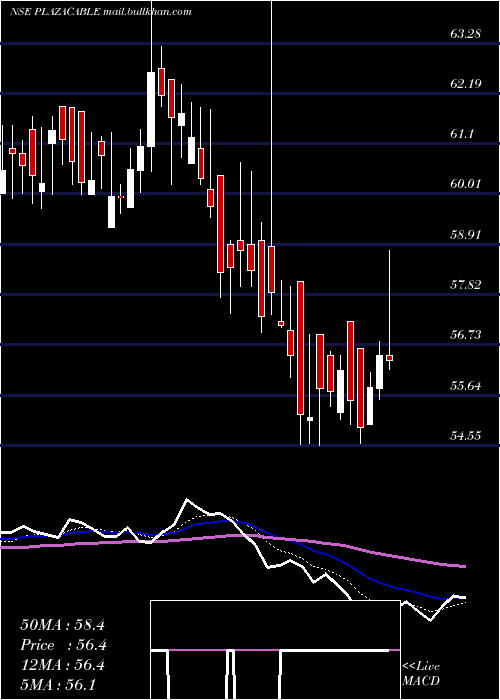The width and height of the screenshot is (500, 700).
Task: Click the blue 12MA line end
Action: (448, 598)
